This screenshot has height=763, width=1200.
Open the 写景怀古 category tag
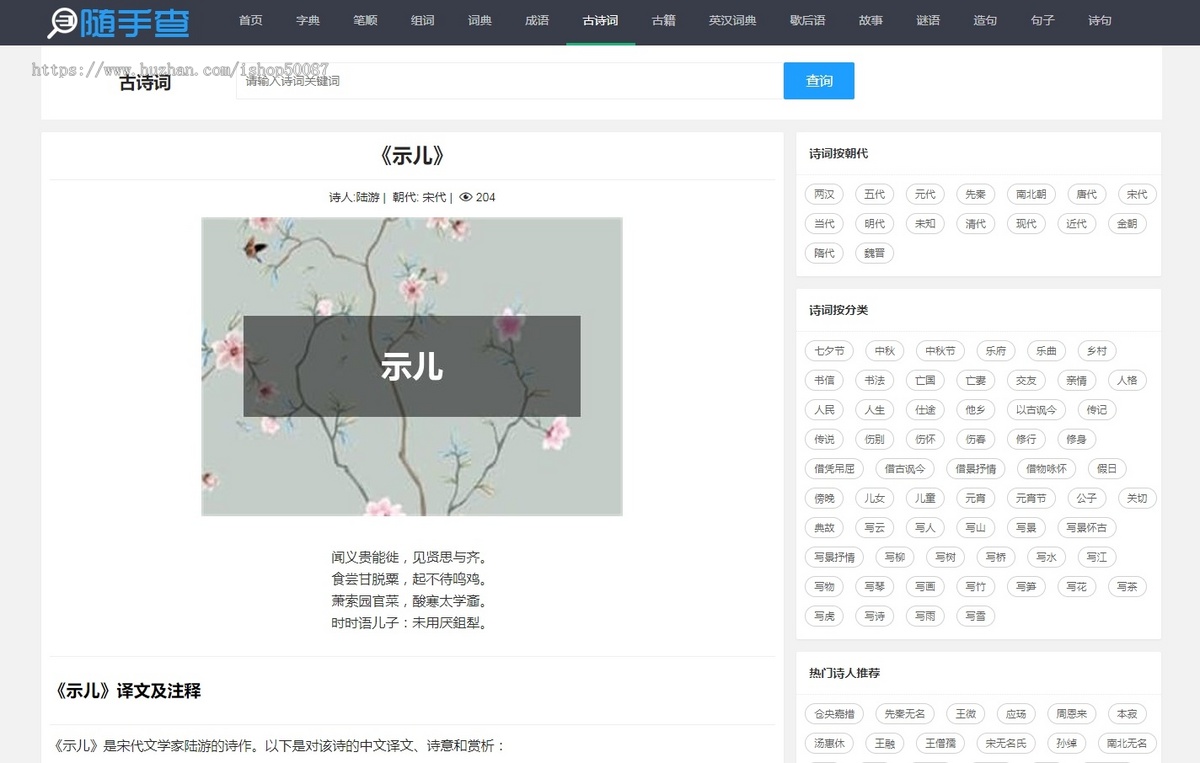(x=1087, y=527)
